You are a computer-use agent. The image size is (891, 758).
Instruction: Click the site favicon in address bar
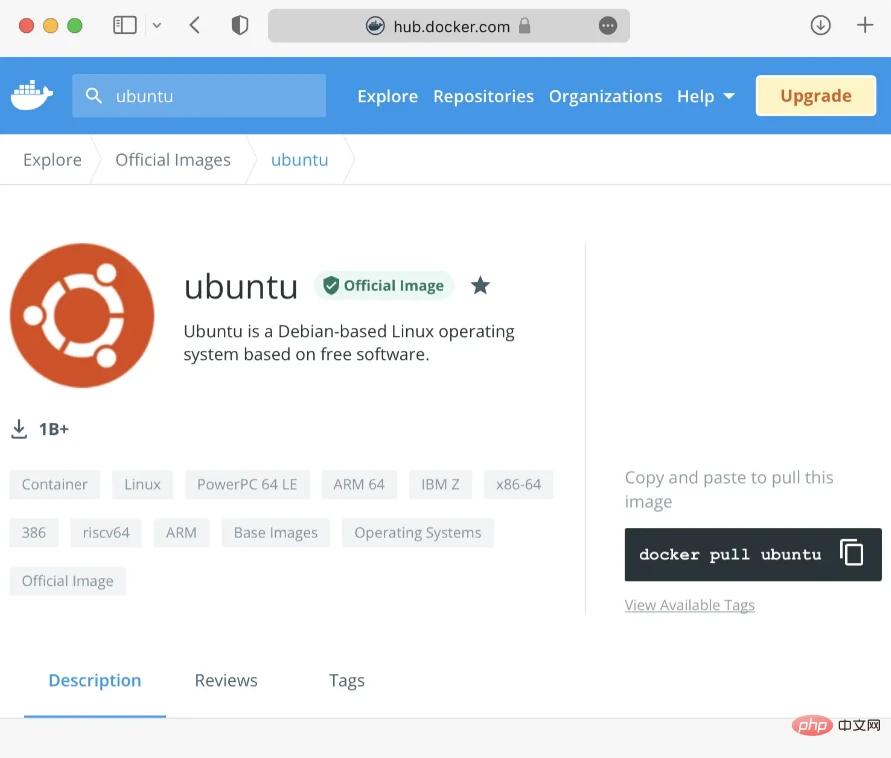point(375,26)
